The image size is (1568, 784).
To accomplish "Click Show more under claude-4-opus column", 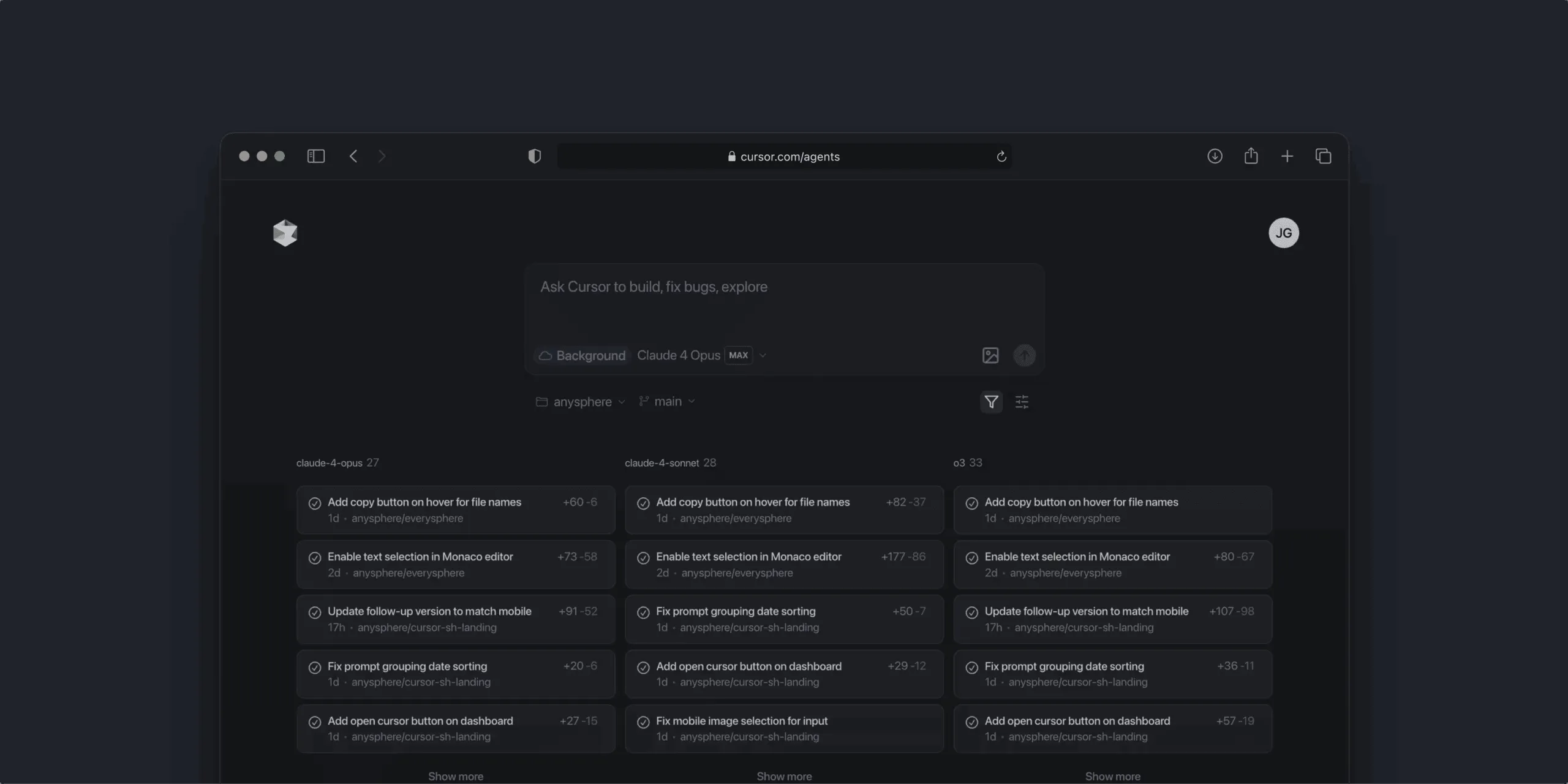I will [x=455, y=776].
